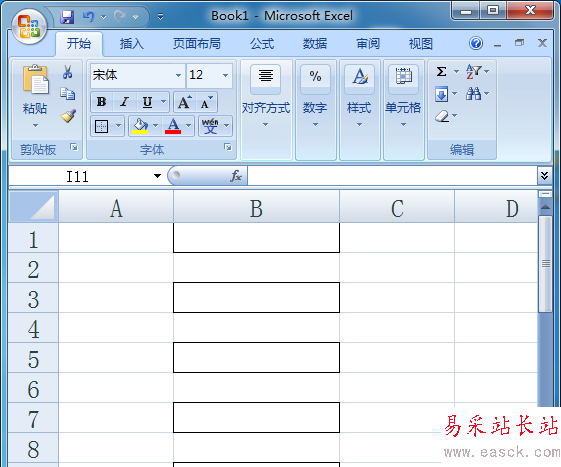Expand the font size 12 dropdown

click(225, 75)
